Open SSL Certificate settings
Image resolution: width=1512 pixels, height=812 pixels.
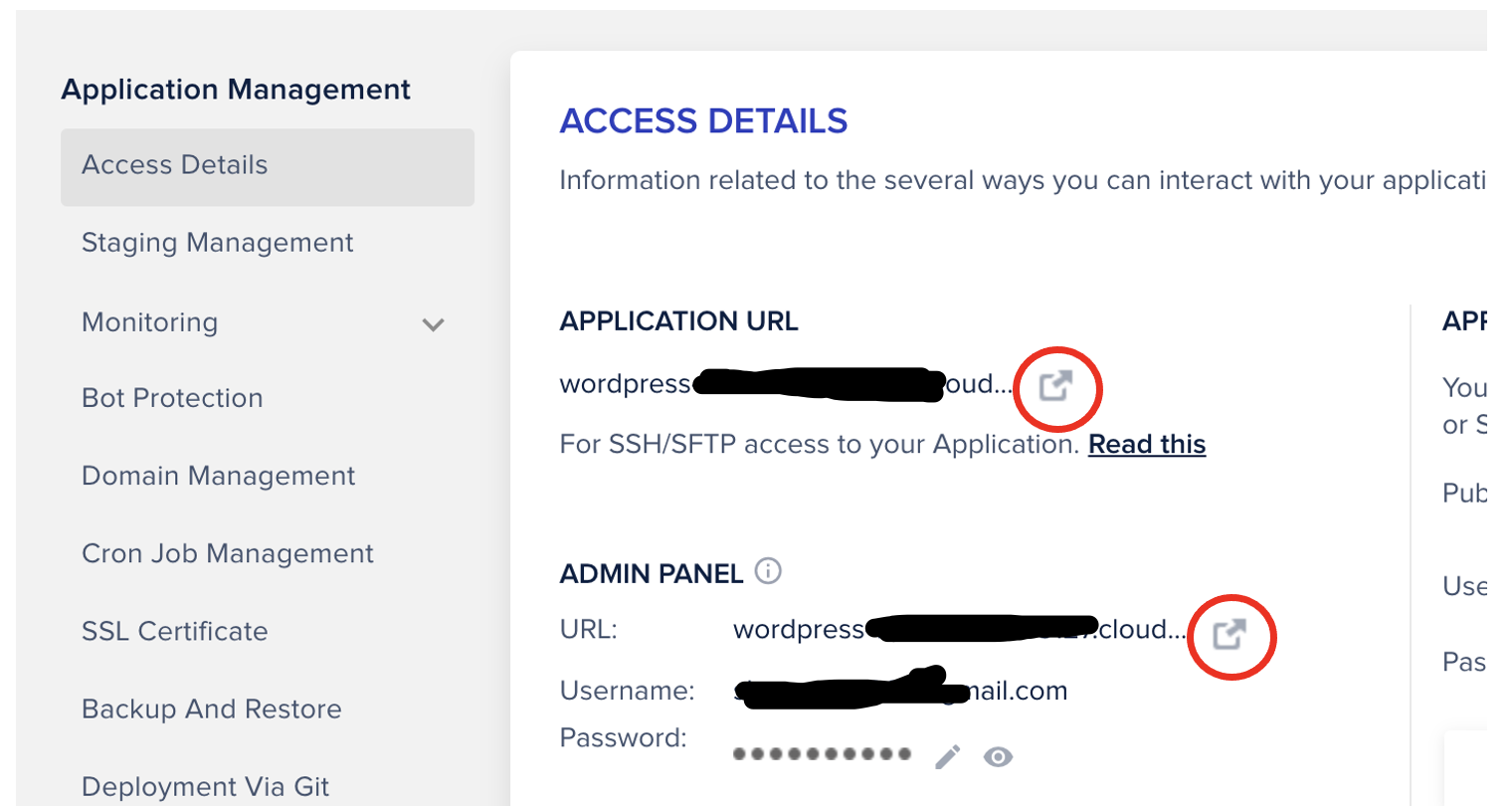(174, 630)
